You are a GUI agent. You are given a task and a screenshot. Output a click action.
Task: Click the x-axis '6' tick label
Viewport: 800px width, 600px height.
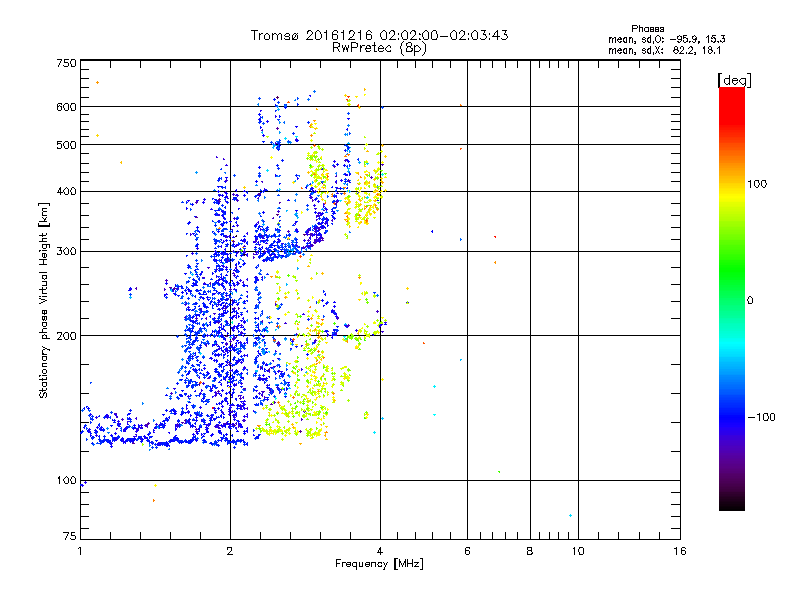tap(467, 551)
